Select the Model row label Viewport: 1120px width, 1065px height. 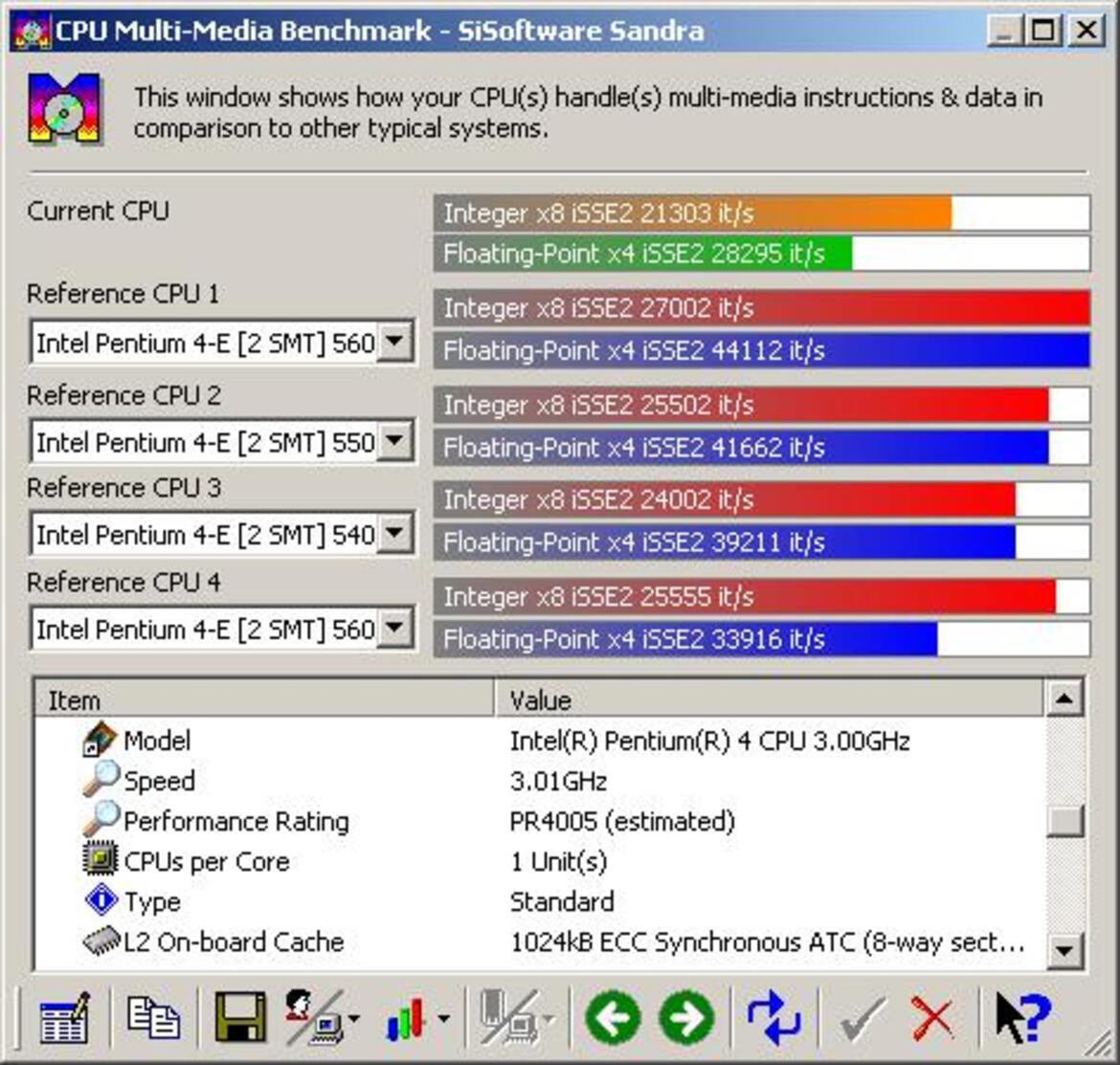point(157,741)
